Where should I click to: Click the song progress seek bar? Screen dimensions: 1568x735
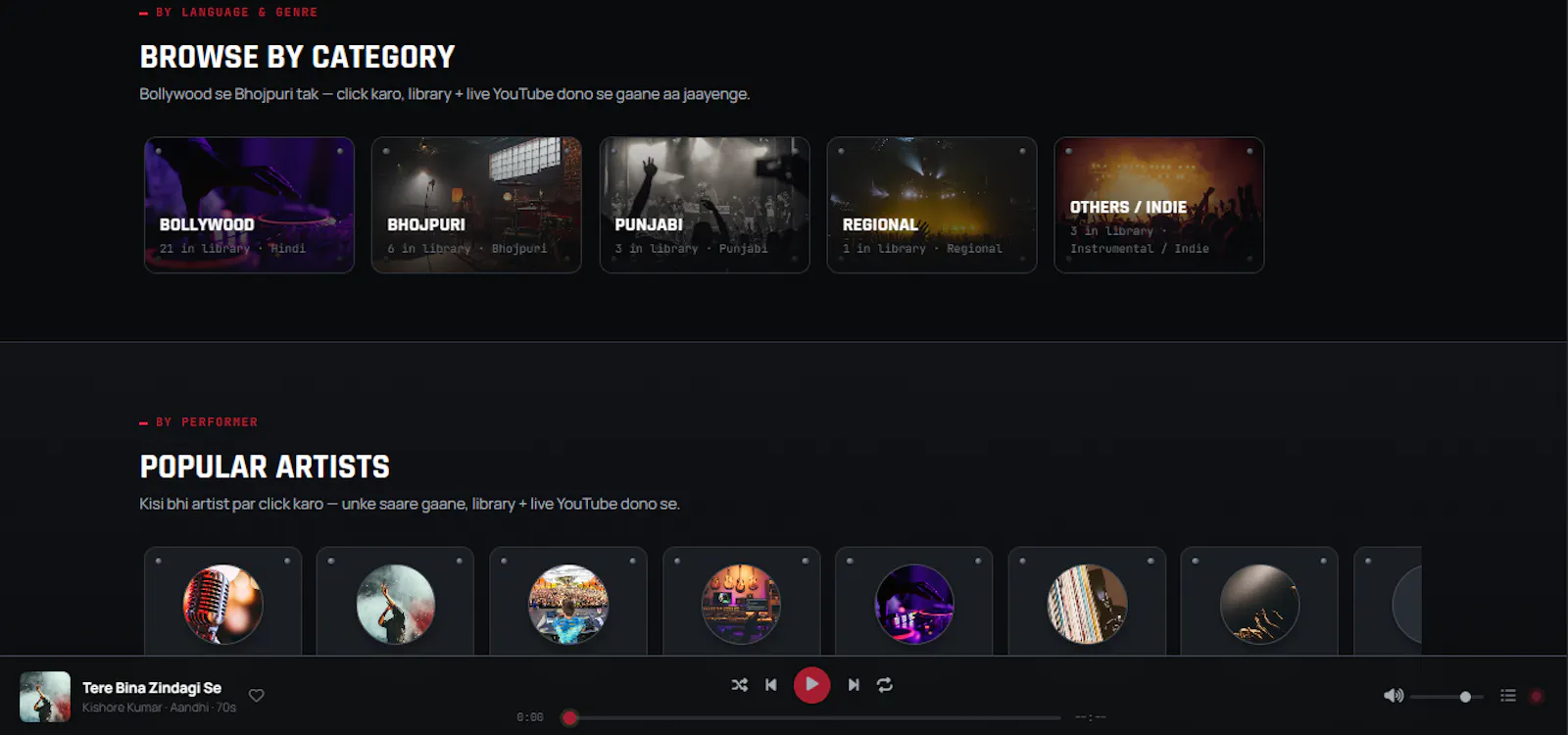pos(811,717)
